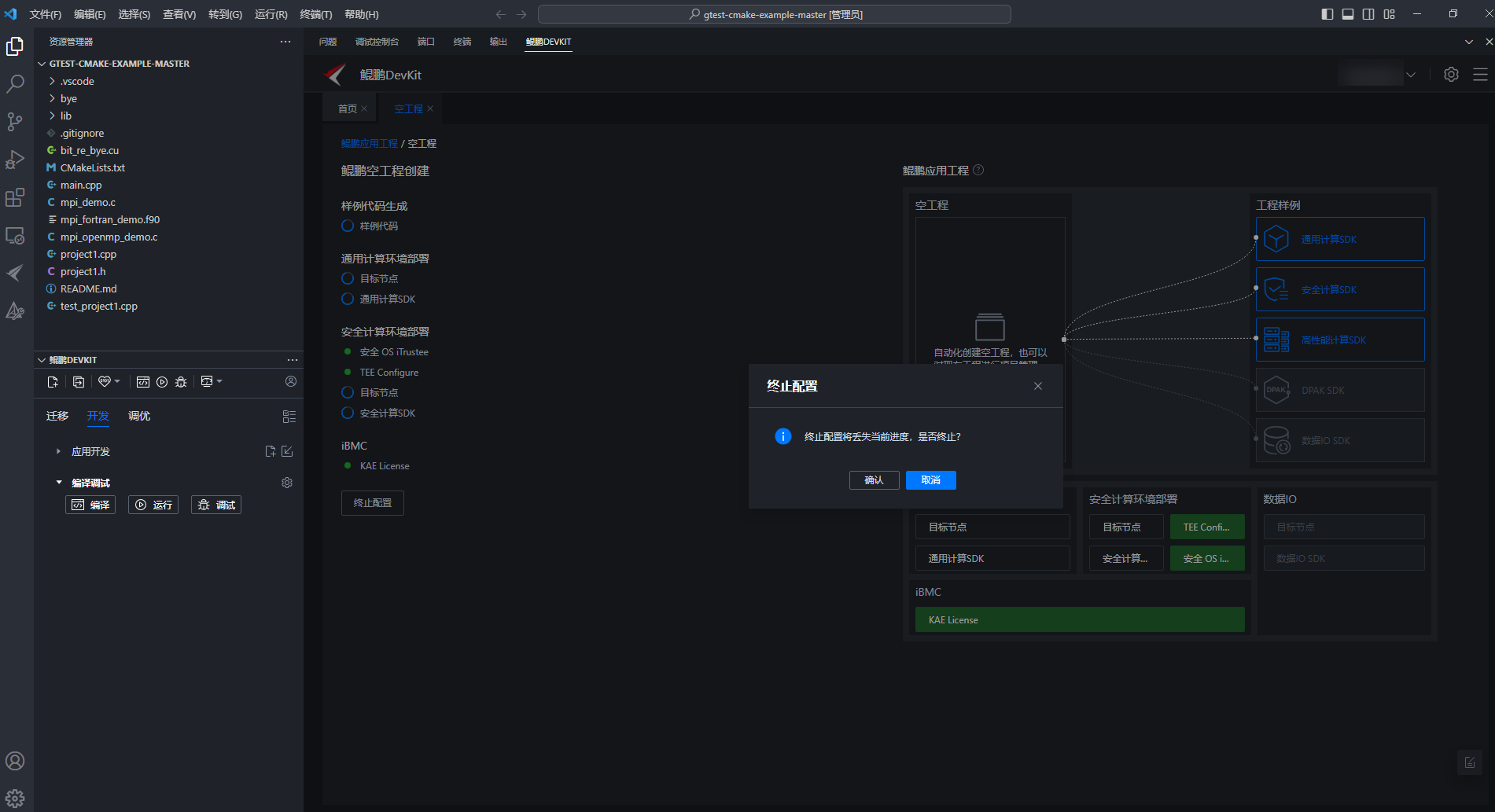This screenshot has height=812, width=1495.
Task: Click the user profile icon in DevKit sidebar
Action: 291,381
